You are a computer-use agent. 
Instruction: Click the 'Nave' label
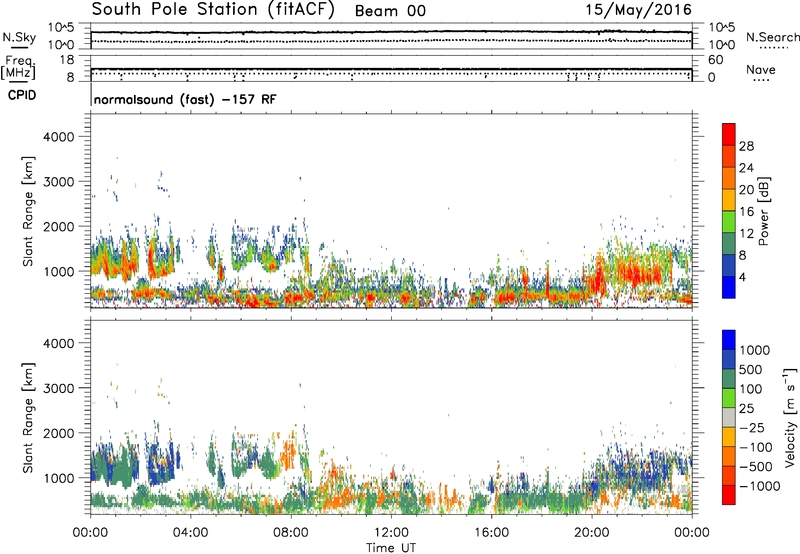tap(761, 69)
